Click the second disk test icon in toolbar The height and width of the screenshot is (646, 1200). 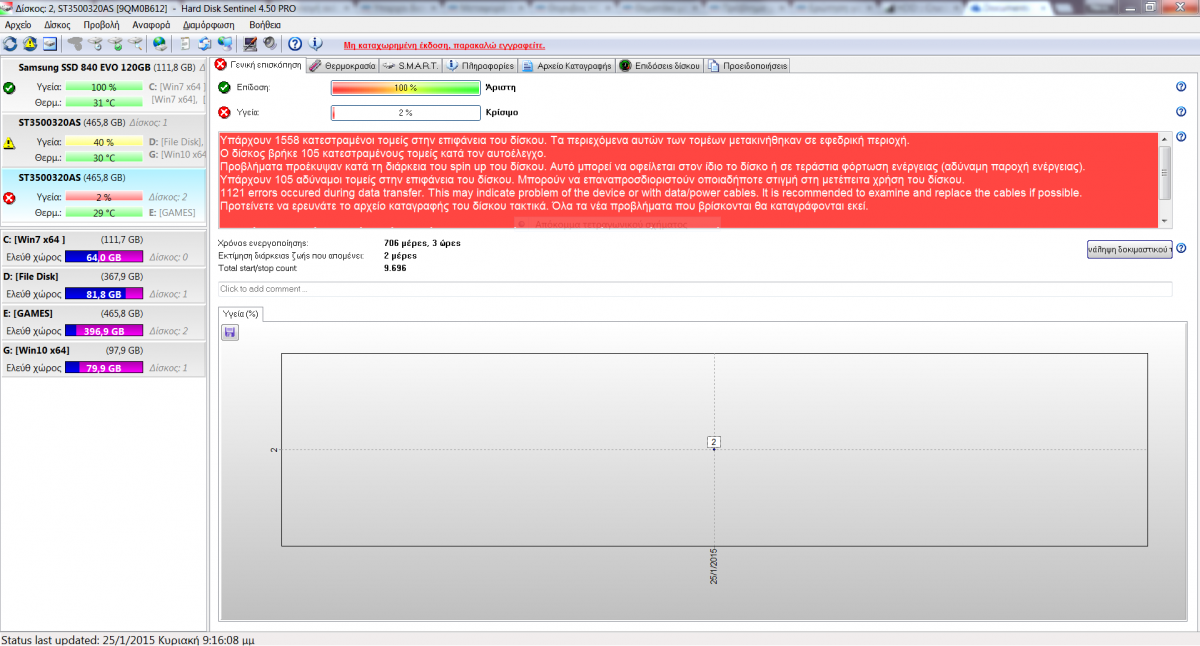click(96, 44)
